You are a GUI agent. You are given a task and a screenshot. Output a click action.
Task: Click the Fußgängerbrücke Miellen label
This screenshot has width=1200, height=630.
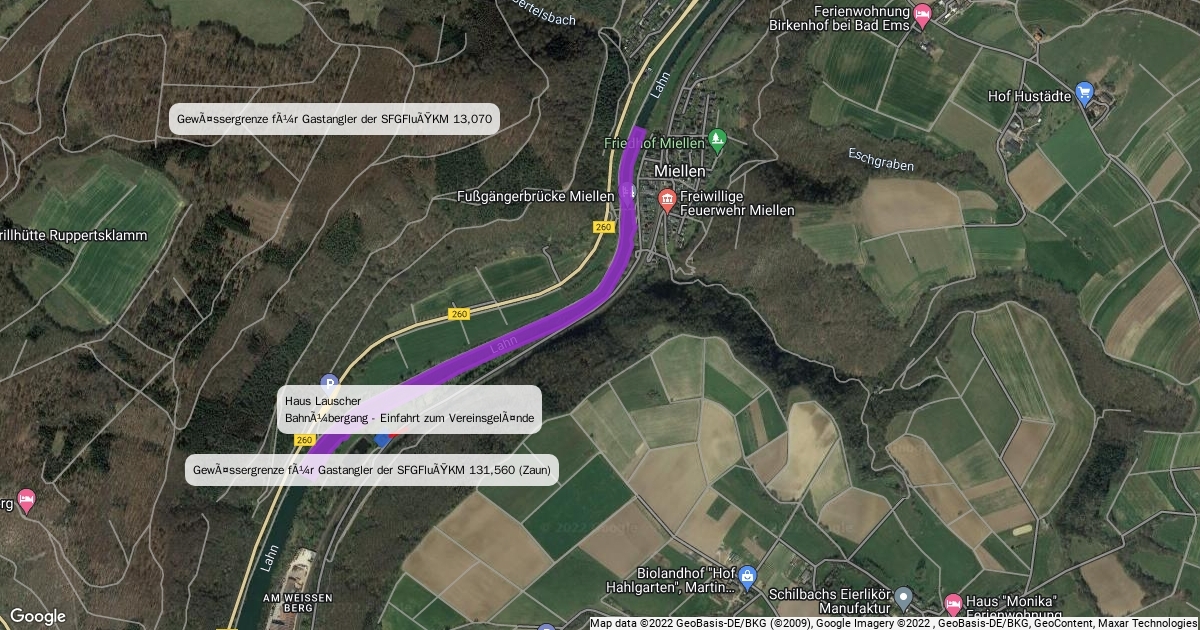[x=535, y=197]
